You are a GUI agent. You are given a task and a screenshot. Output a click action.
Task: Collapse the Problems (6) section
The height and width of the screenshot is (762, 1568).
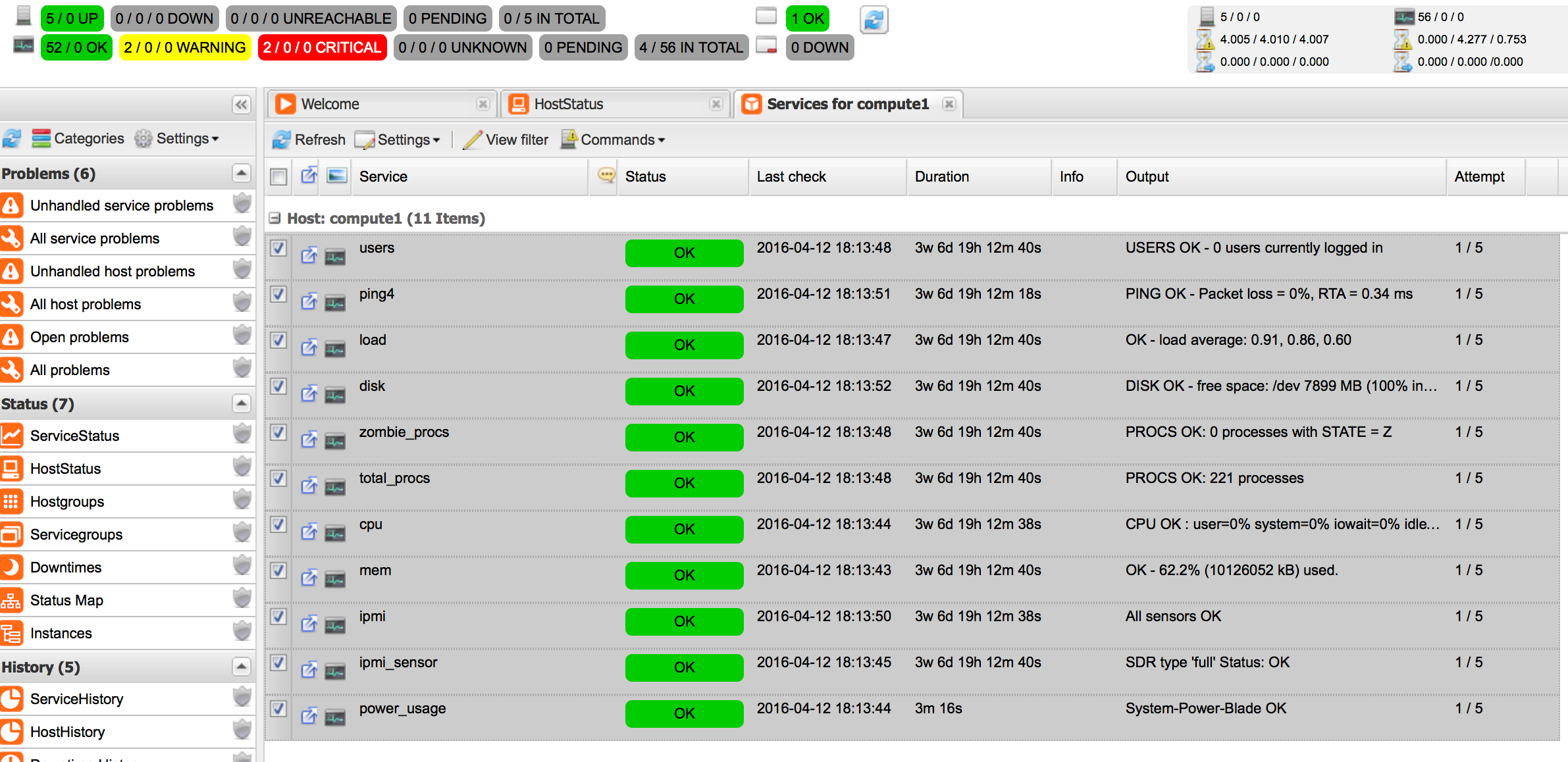tap(242, 173)
